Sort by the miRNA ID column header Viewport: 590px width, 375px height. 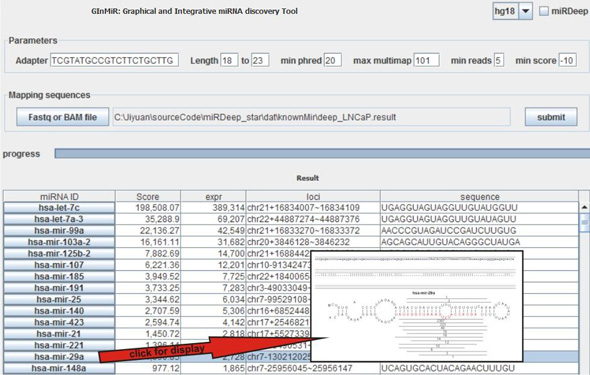click(59, 196)
